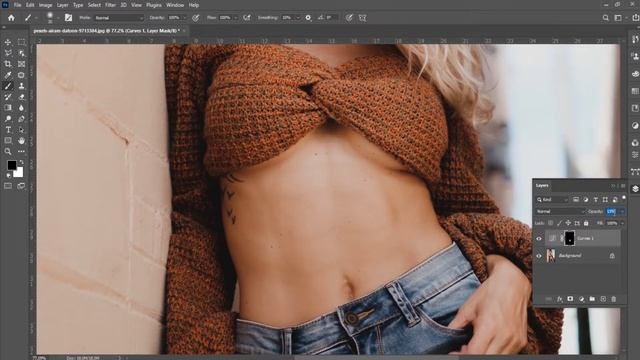Select the Zoom tool
The image size is (640, 360).
8,151
